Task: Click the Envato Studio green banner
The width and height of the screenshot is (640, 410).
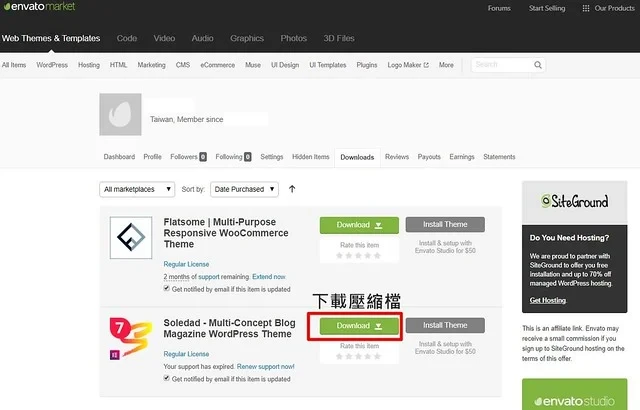Action: [575, 394]
